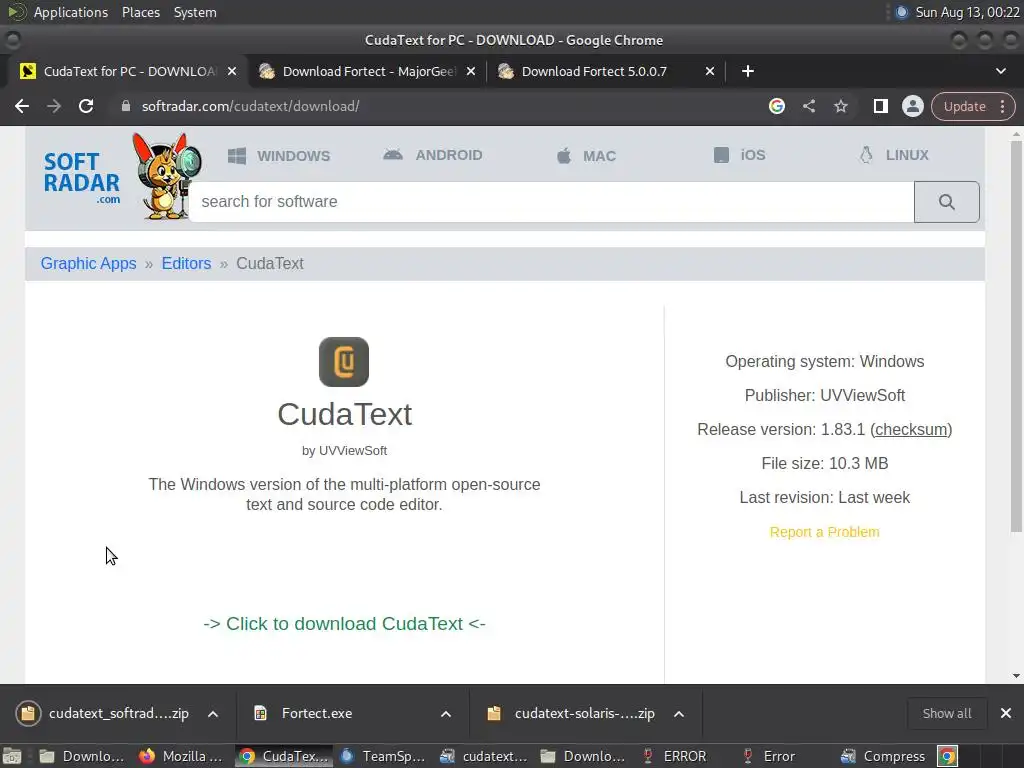The image size is (1024, 768).
Task: Close the CudaText for PC tab
Action: [x=232, y=71]
